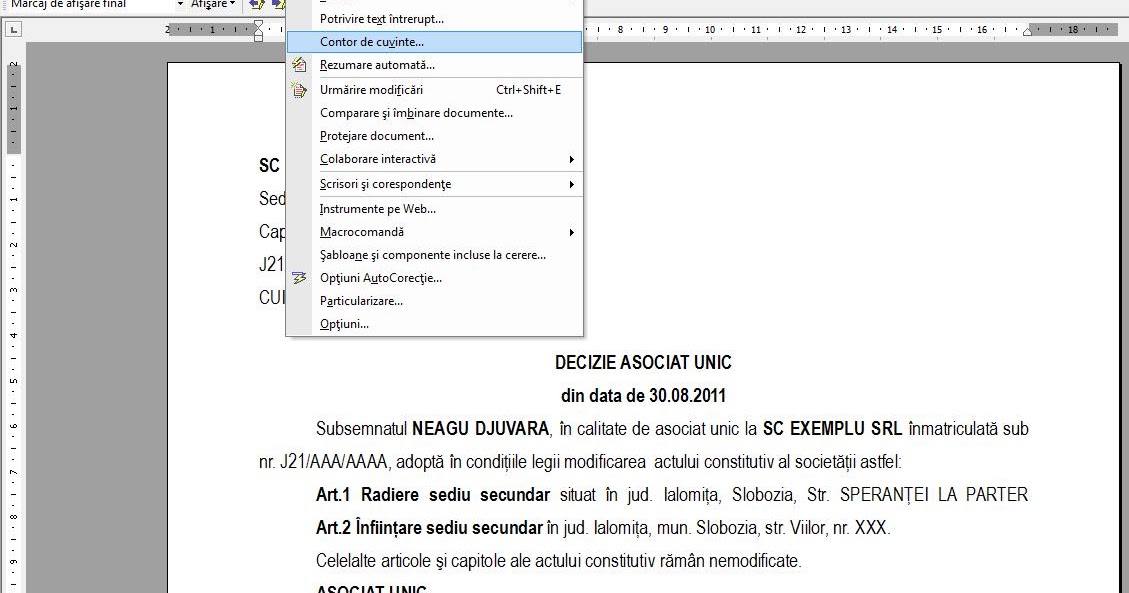
Task: Open Șabloane și componente incluse la cerere
Action: 434,255
